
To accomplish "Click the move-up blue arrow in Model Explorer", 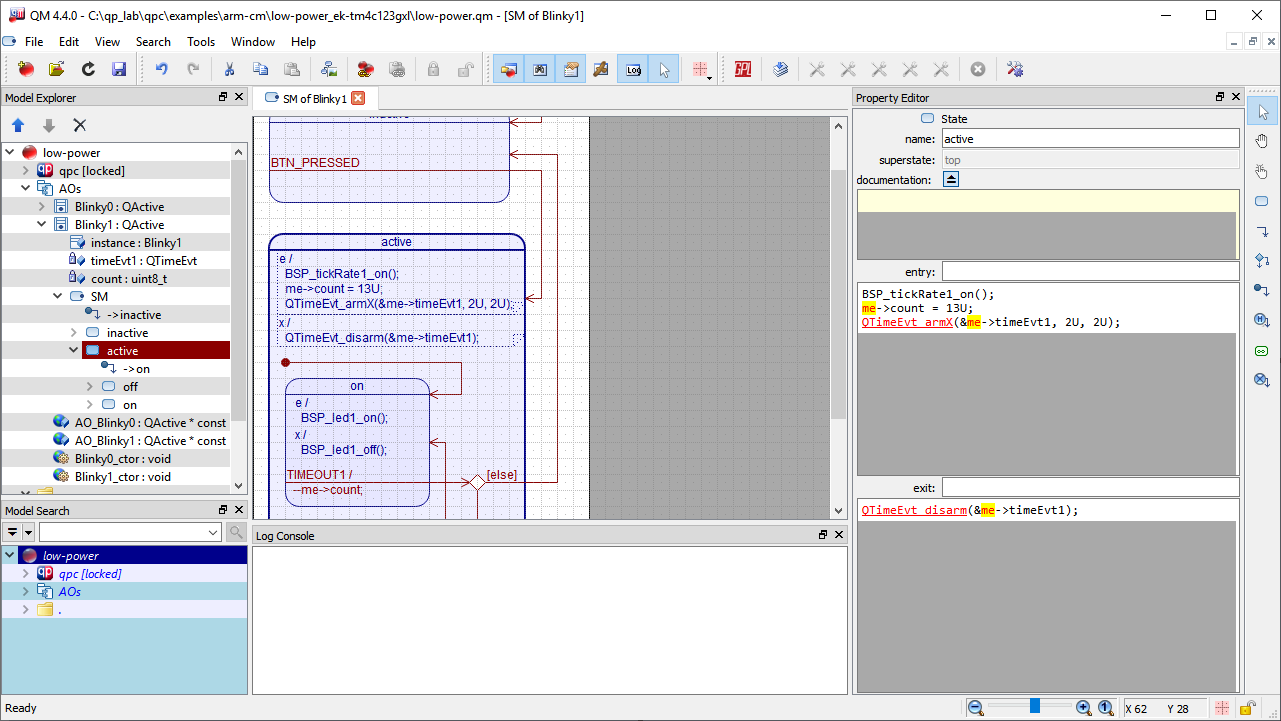I will pos(18,125).
